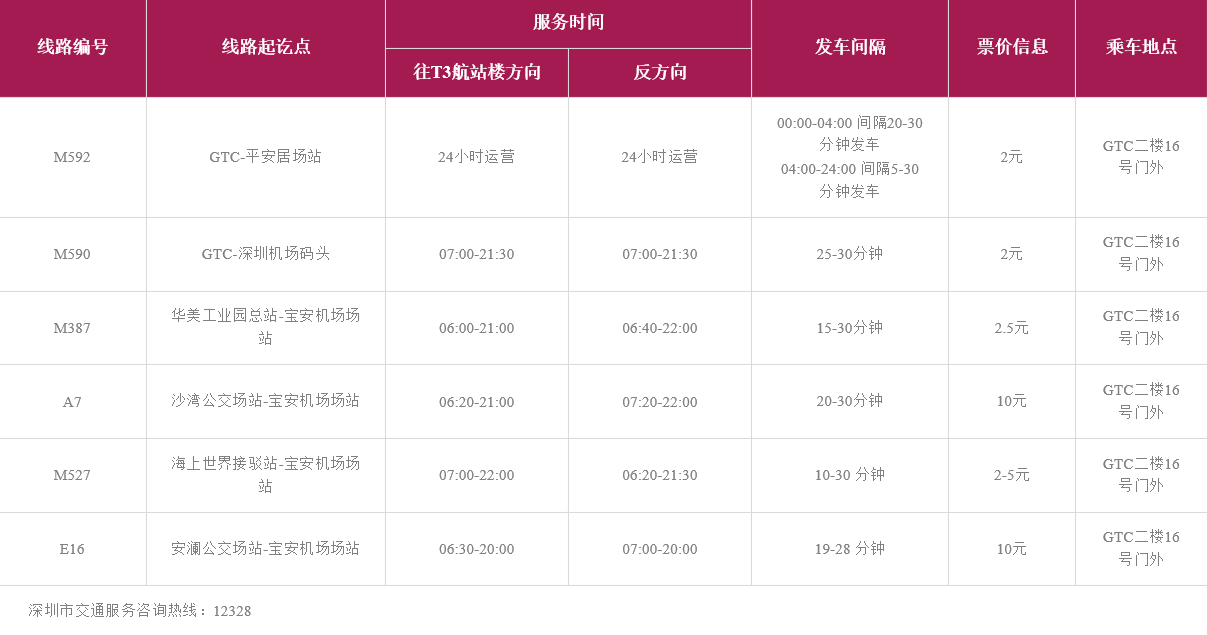Click the 线路编号 column header
This screenshot has width=1207, height=635.
click(73, 47)
